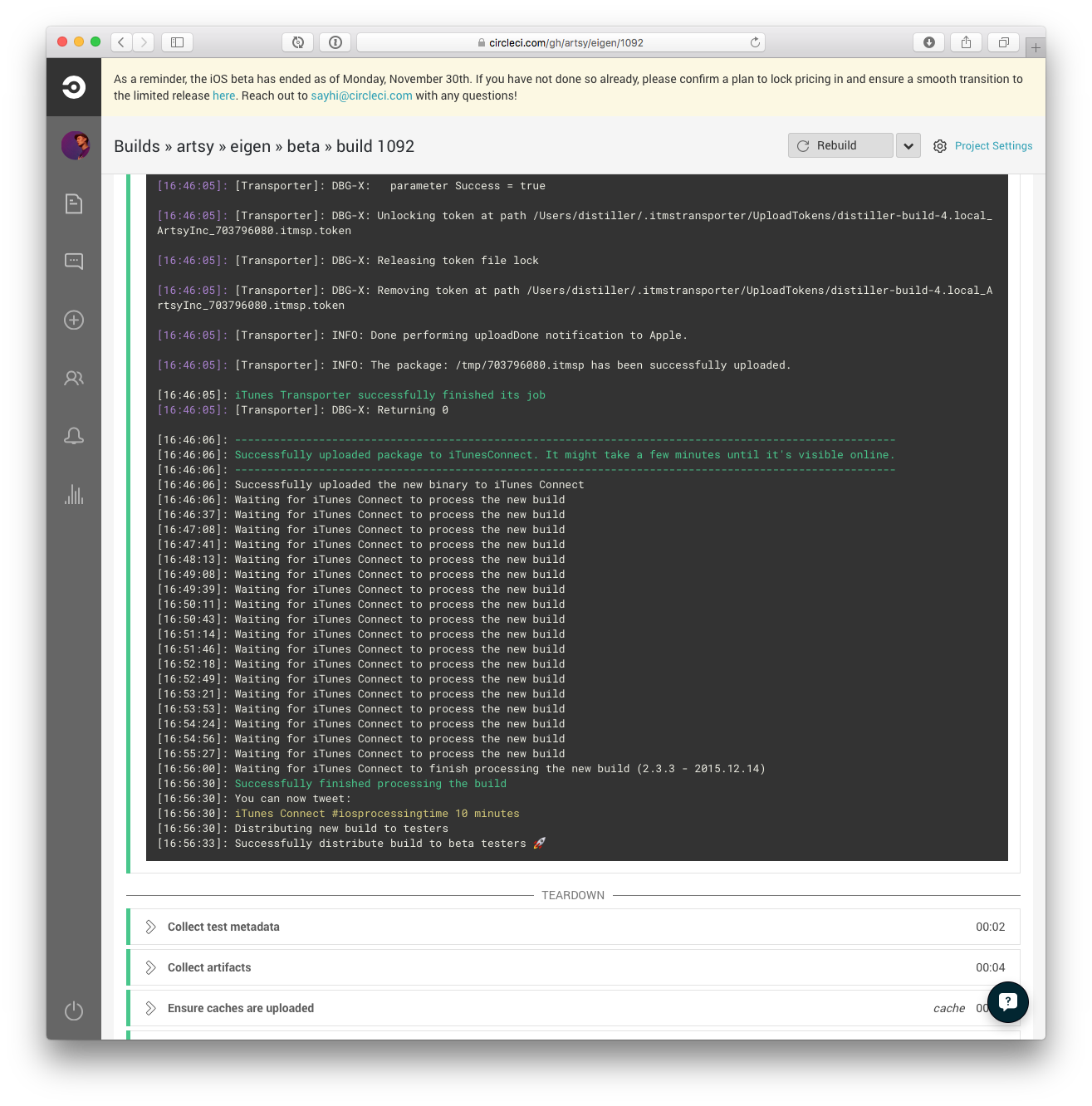Click the sayhi@circleci.com email link
Image resolution: width=1092 pixels, height=1106 pixels.
click(x=361, y=95)
